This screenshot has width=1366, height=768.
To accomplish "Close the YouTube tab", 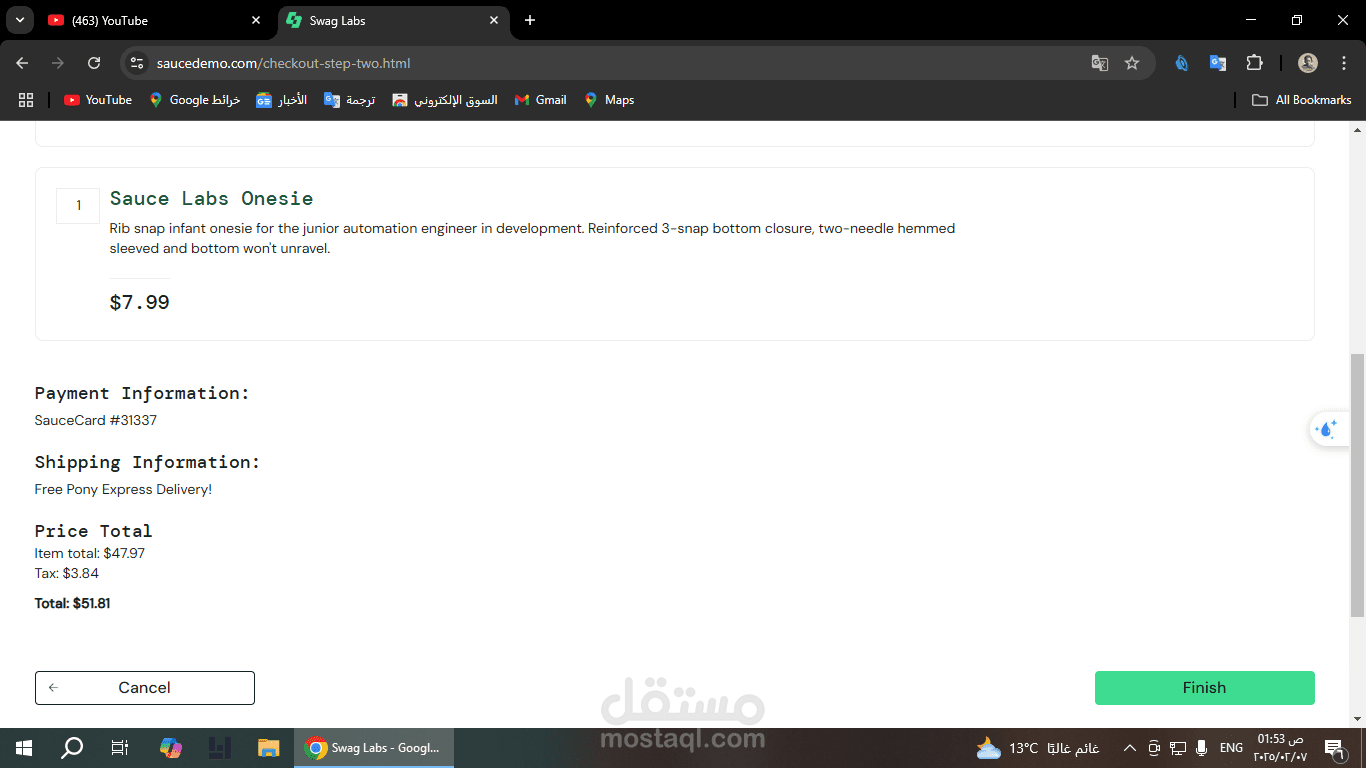I will pos(256,20).
